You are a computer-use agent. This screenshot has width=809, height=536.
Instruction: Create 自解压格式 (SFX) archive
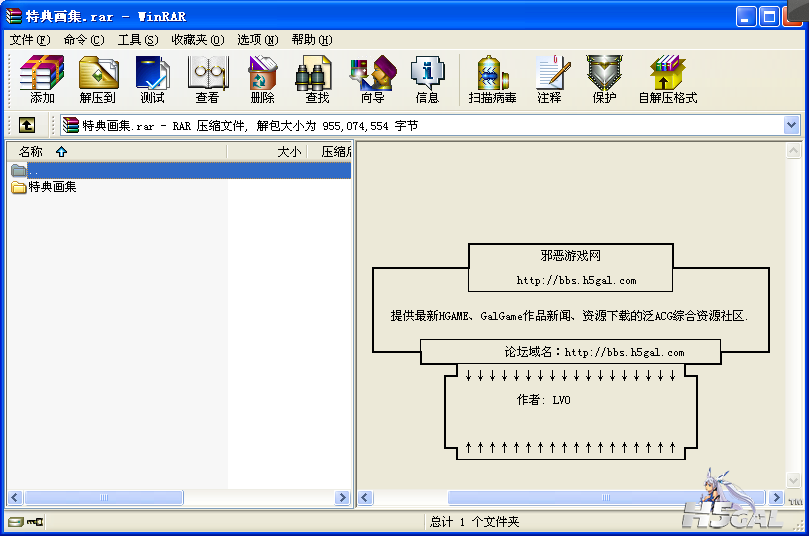tap(667, 79)
